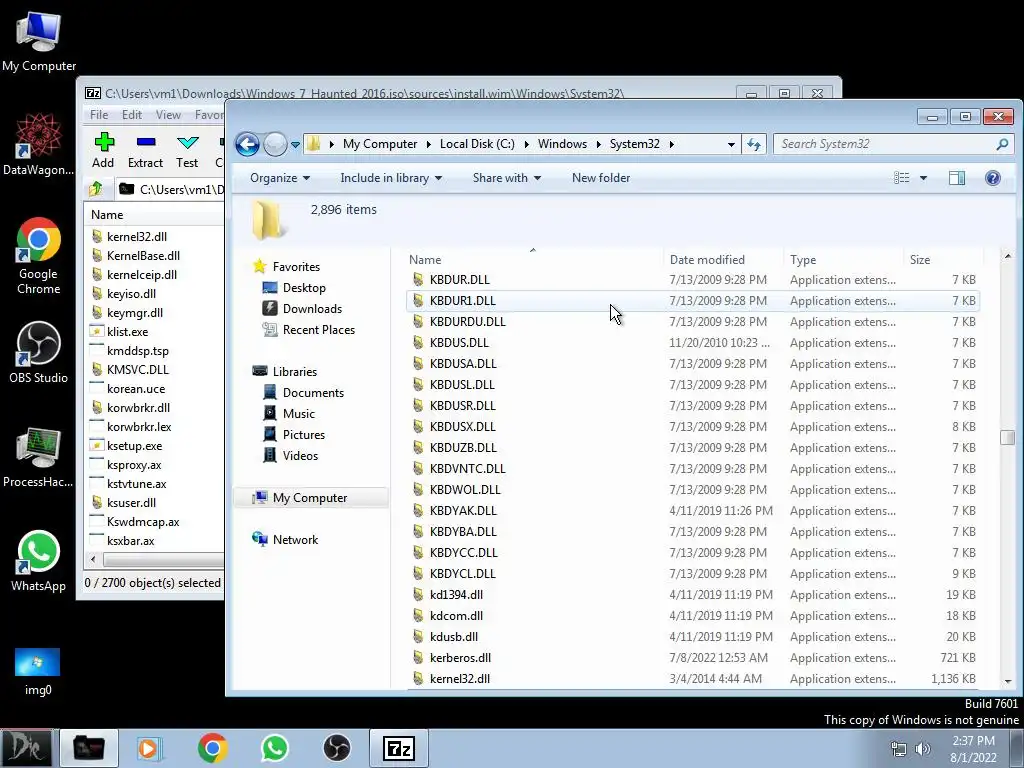The width and height of the screenshot is (1024, 768).
Task: Click the Chrome icon in the taskbar
Action: (212, 748)
